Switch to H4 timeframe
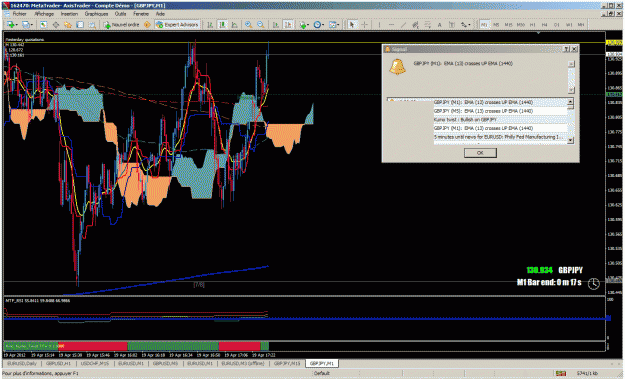The width and height of the screenshot is (625, 379). [544, 25]
